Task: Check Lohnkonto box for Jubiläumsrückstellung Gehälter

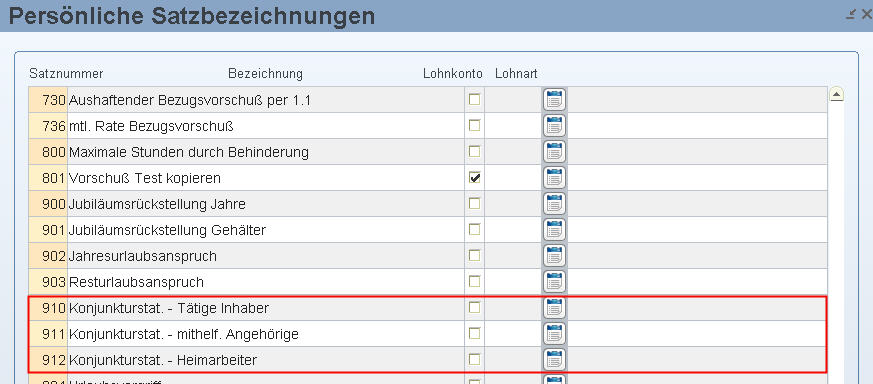Action: 474,230
